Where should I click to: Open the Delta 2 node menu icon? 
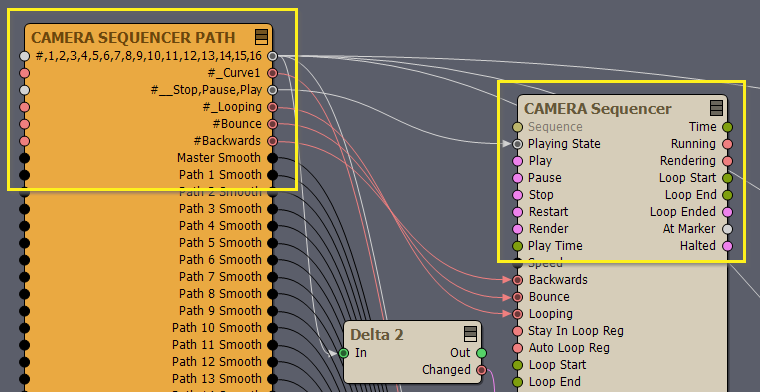[471, 334]
